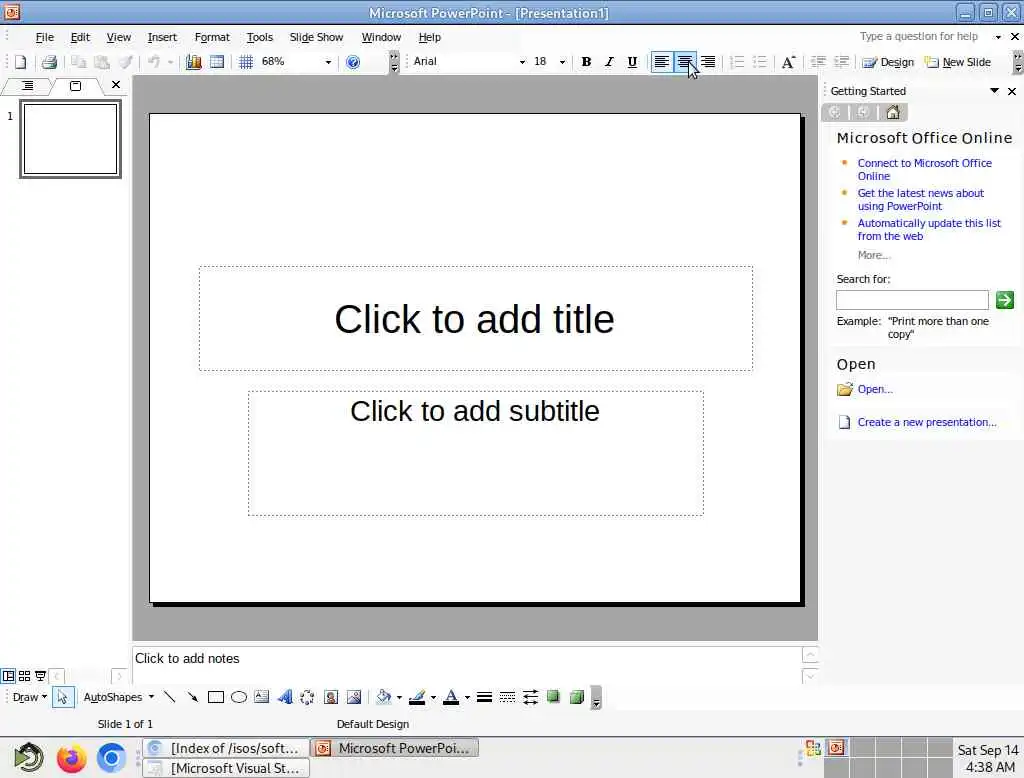This screenshot has height=778, width=1024.
Task: Toggle Align Left
Action: pyautogui.click(x=662, y=62)
